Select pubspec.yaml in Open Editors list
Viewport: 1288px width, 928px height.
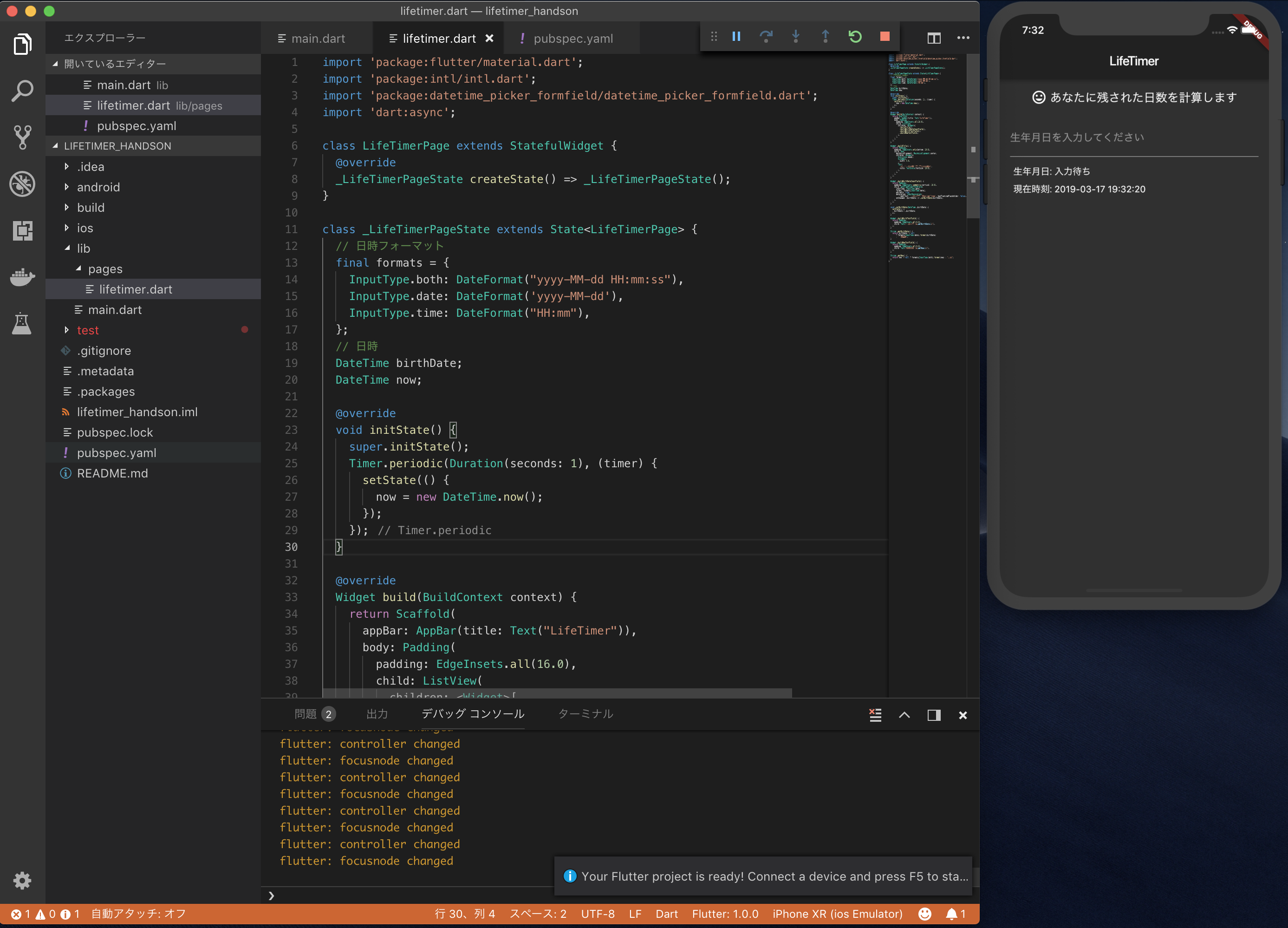(x=153, y=125)
